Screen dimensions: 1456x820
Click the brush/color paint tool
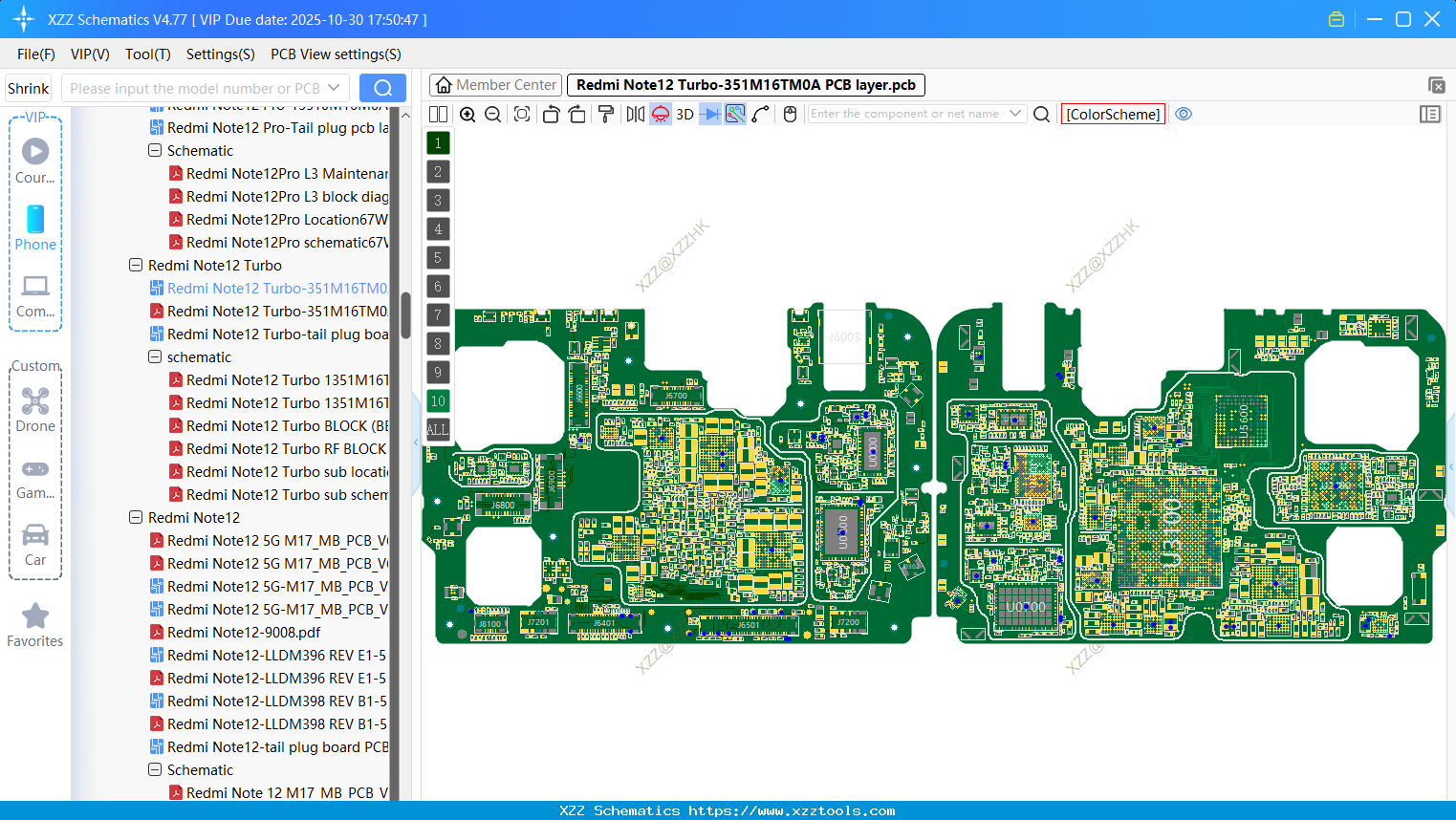tap(605, 114)
